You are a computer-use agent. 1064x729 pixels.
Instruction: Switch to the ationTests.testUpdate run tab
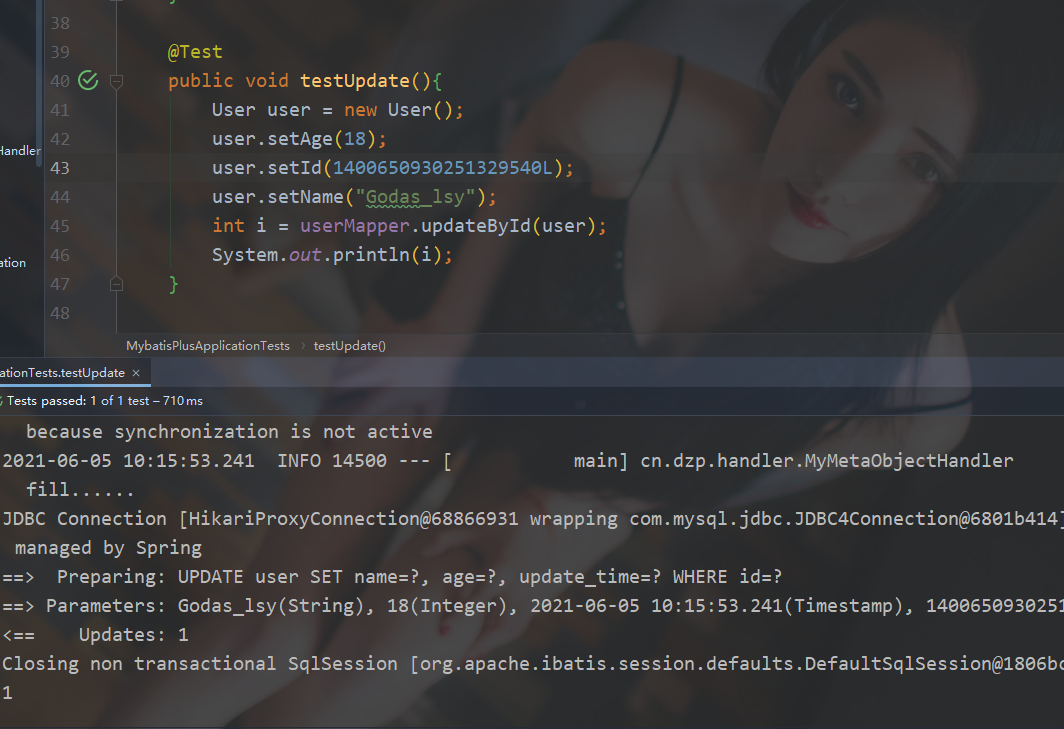(62, 373)
